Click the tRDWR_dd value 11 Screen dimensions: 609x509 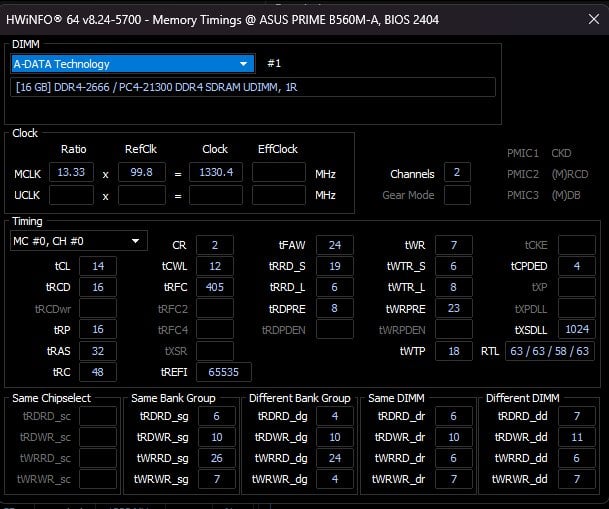[577, 437]
